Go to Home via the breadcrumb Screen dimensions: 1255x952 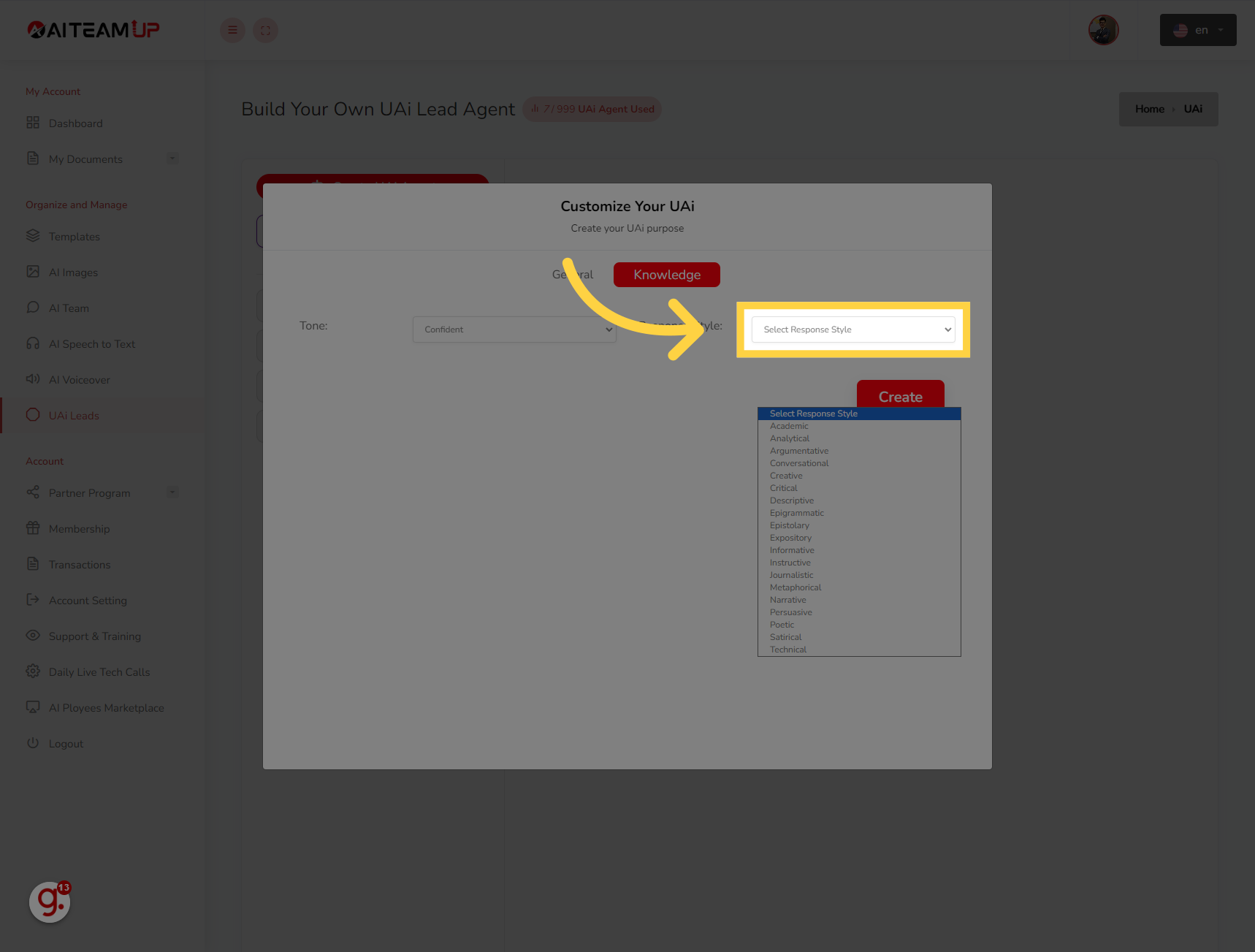1149,108
